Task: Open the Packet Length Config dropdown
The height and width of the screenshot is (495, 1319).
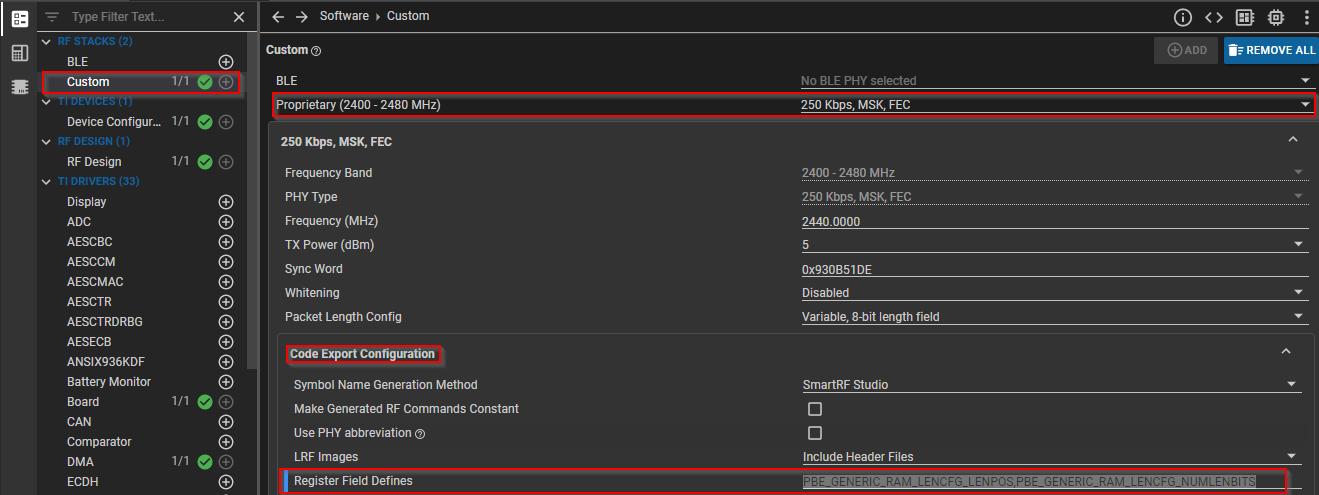Action: coord(1055,316)
